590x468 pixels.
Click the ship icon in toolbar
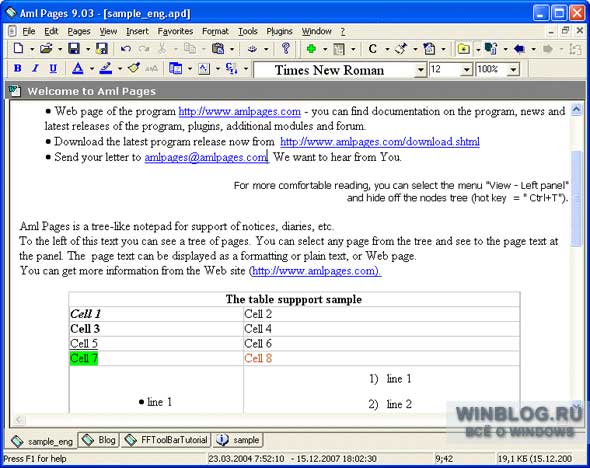(252, 49)
